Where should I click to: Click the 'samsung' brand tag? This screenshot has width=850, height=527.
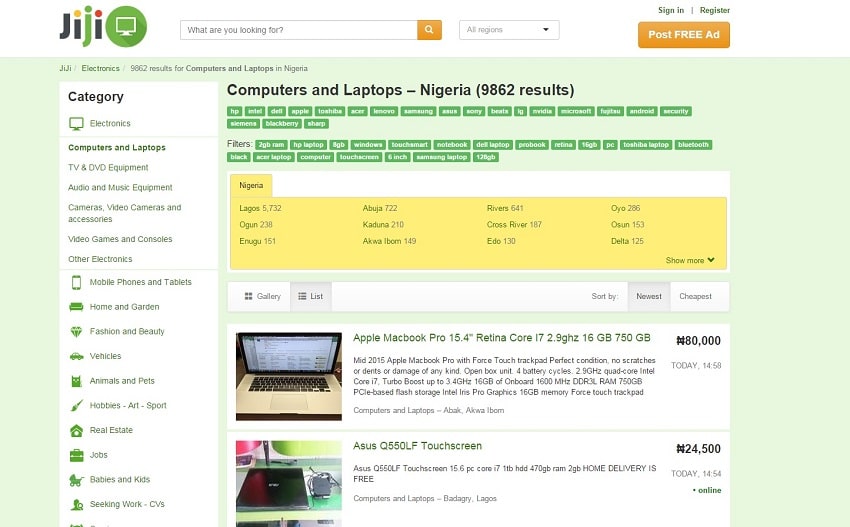point(418,111)
